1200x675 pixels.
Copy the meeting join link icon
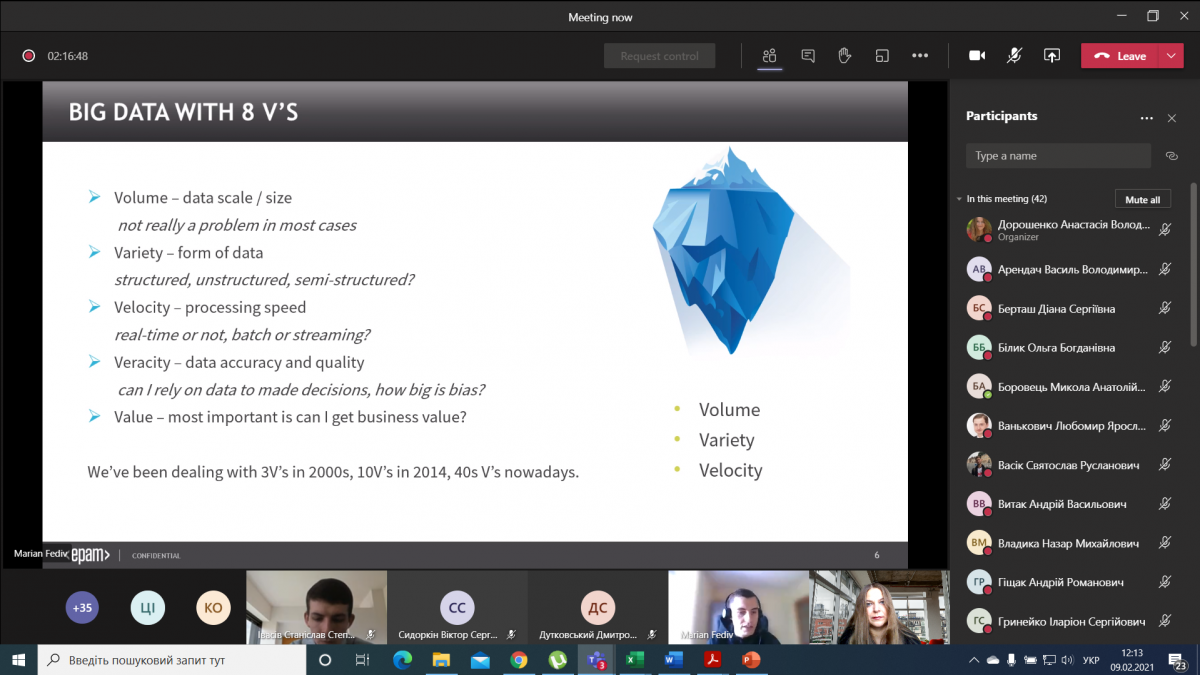point(1172,156)
